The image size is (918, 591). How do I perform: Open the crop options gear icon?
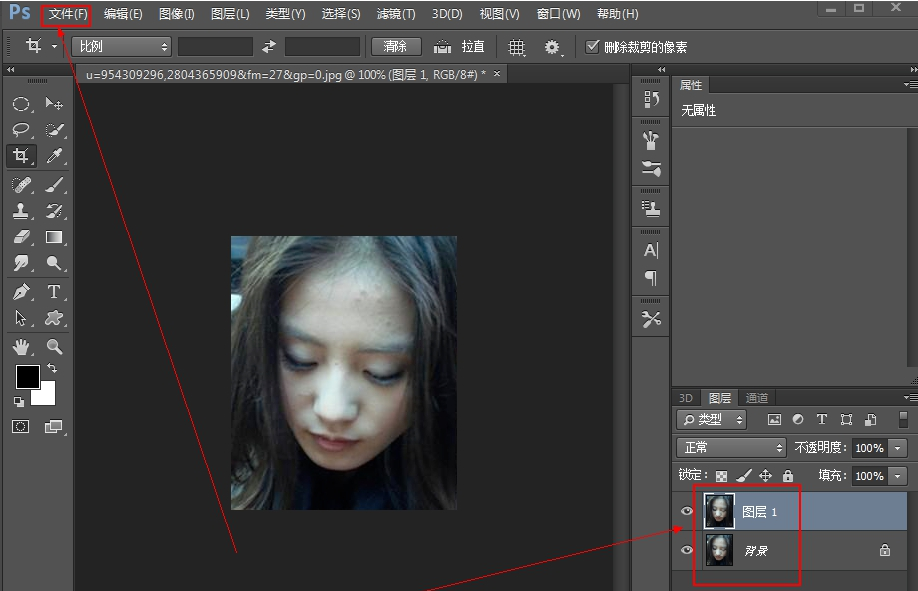pyautogui.click(x=551, y=46)
